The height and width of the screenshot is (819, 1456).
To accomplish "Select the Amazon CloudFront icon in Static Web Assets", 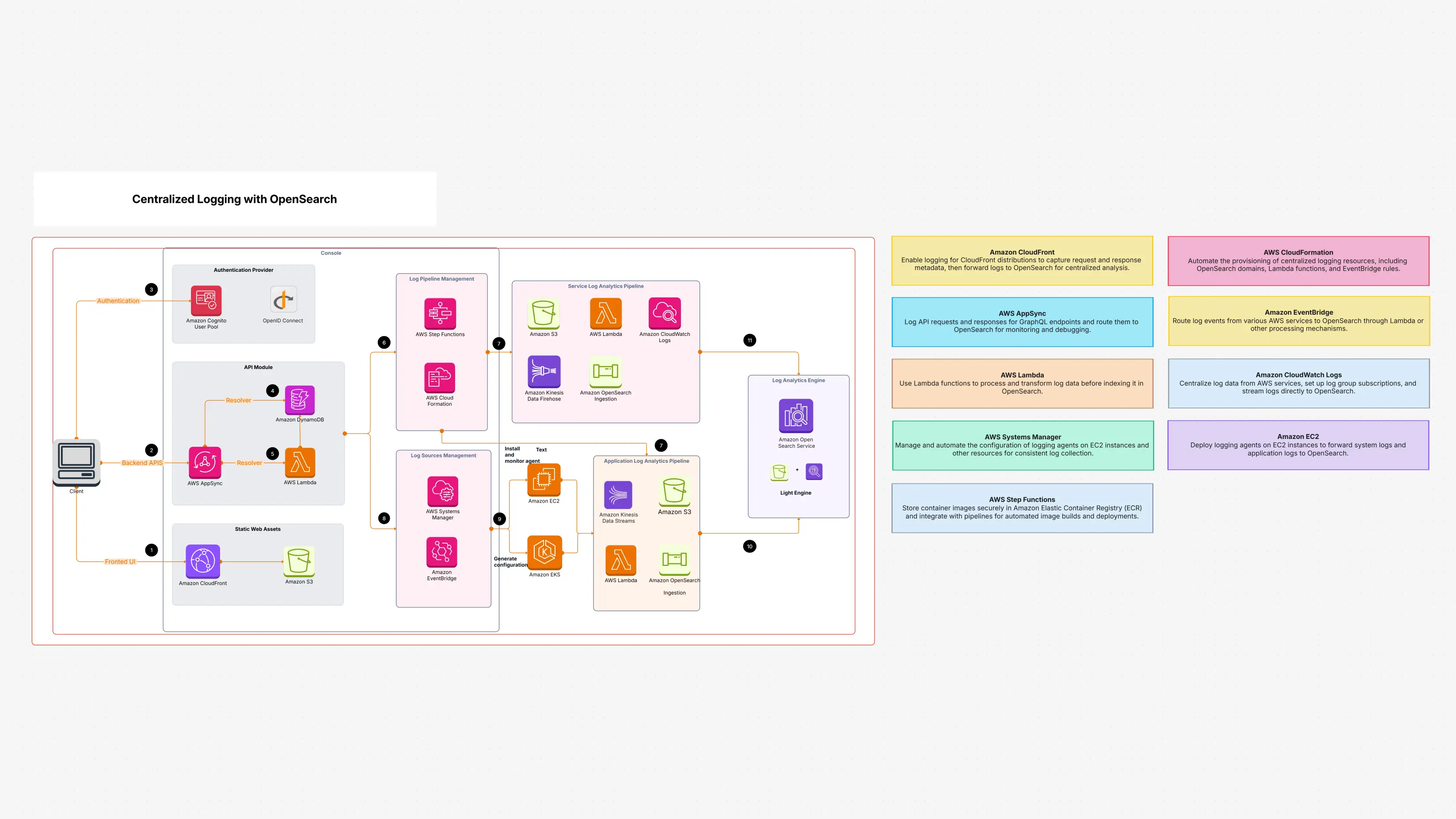I will [202, 562].
